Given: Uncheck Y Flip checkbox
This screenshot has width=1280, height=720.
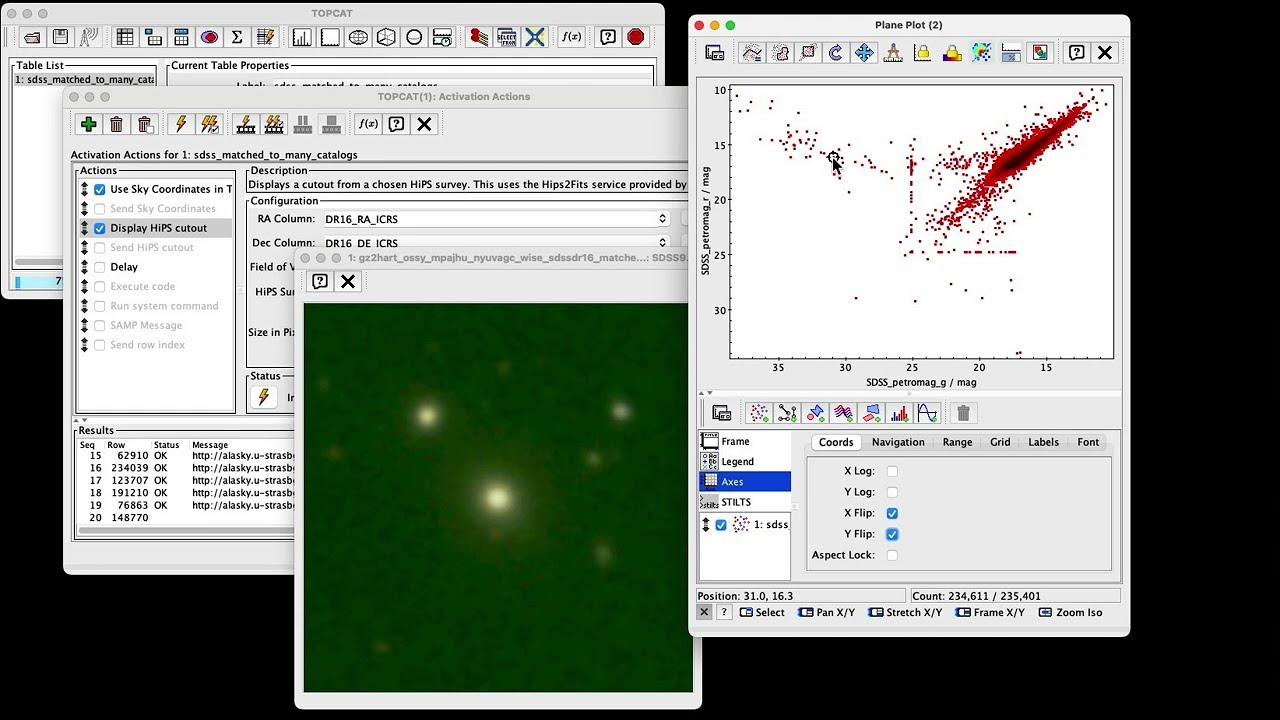Looking at the screenshot, I should point(892,534).
